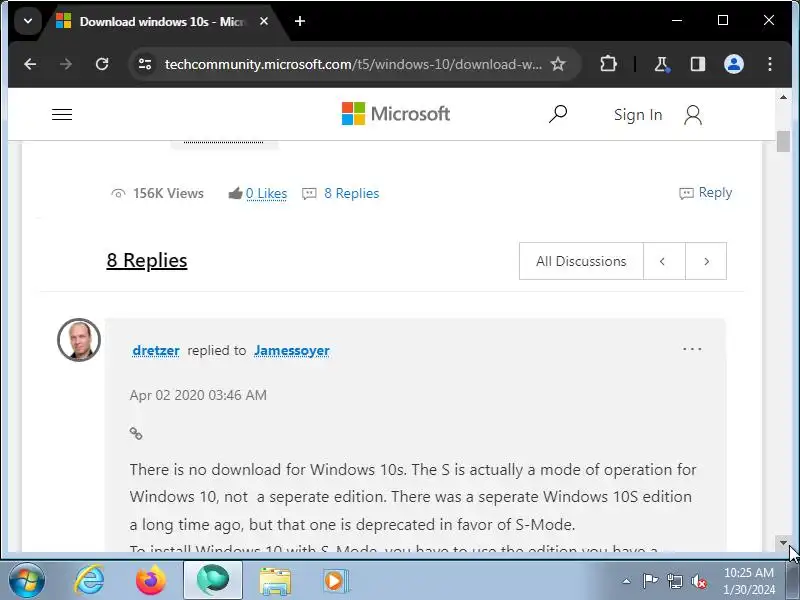Open the tab search dropdown
The height and width of the screenshot is (600, 800).
(28, 21)
